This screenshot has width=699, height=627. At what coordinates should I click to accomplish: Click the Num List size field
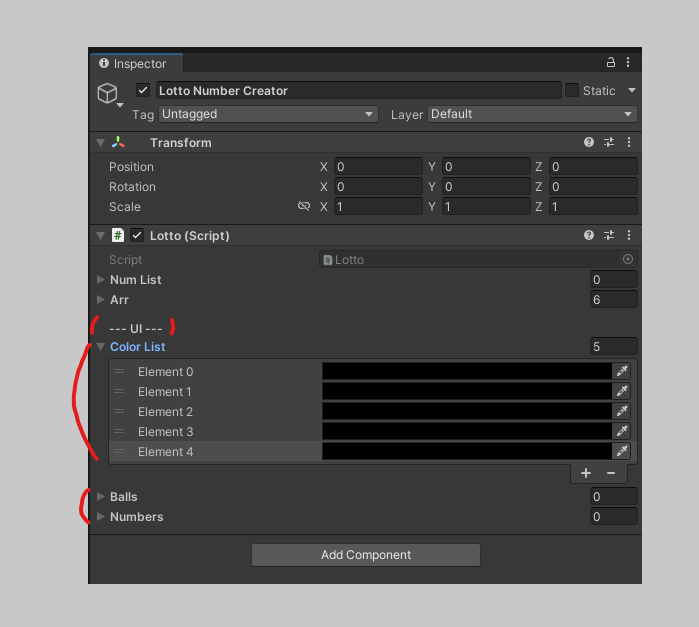point(613,280)
